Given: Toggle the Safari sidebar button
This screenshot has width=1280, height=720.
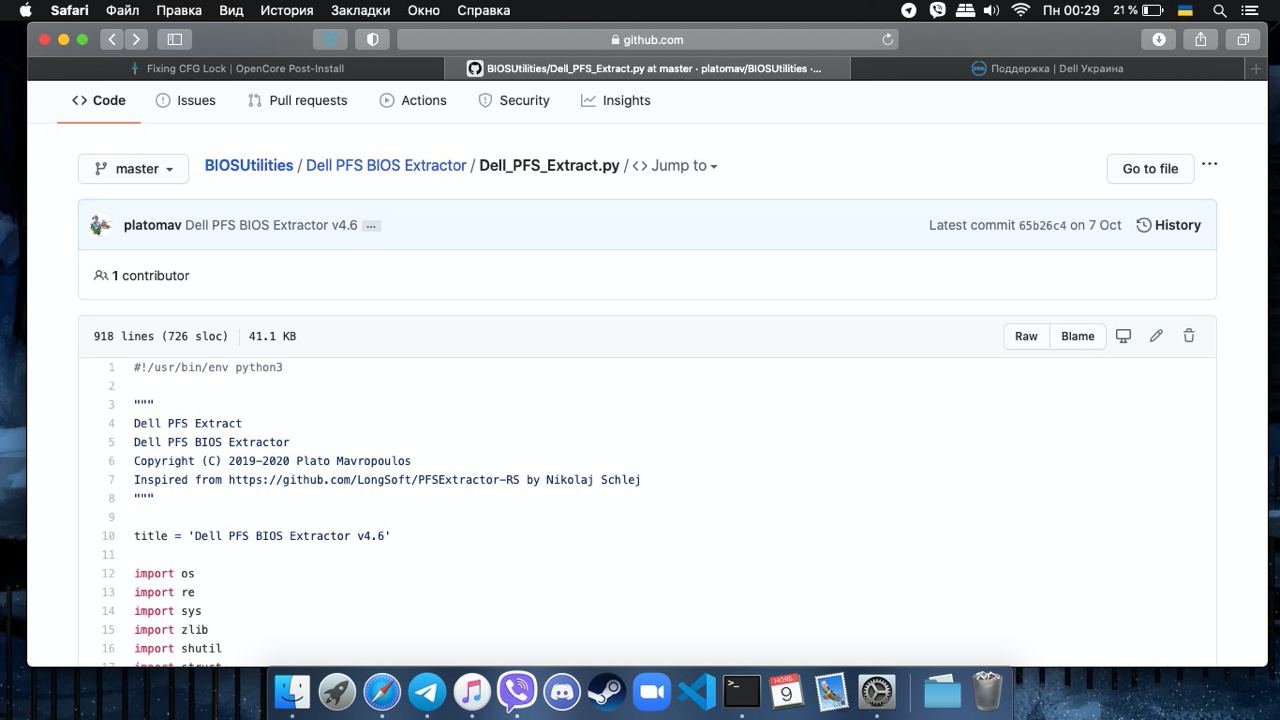Looking at the screenshot, I should pos(174,39).
